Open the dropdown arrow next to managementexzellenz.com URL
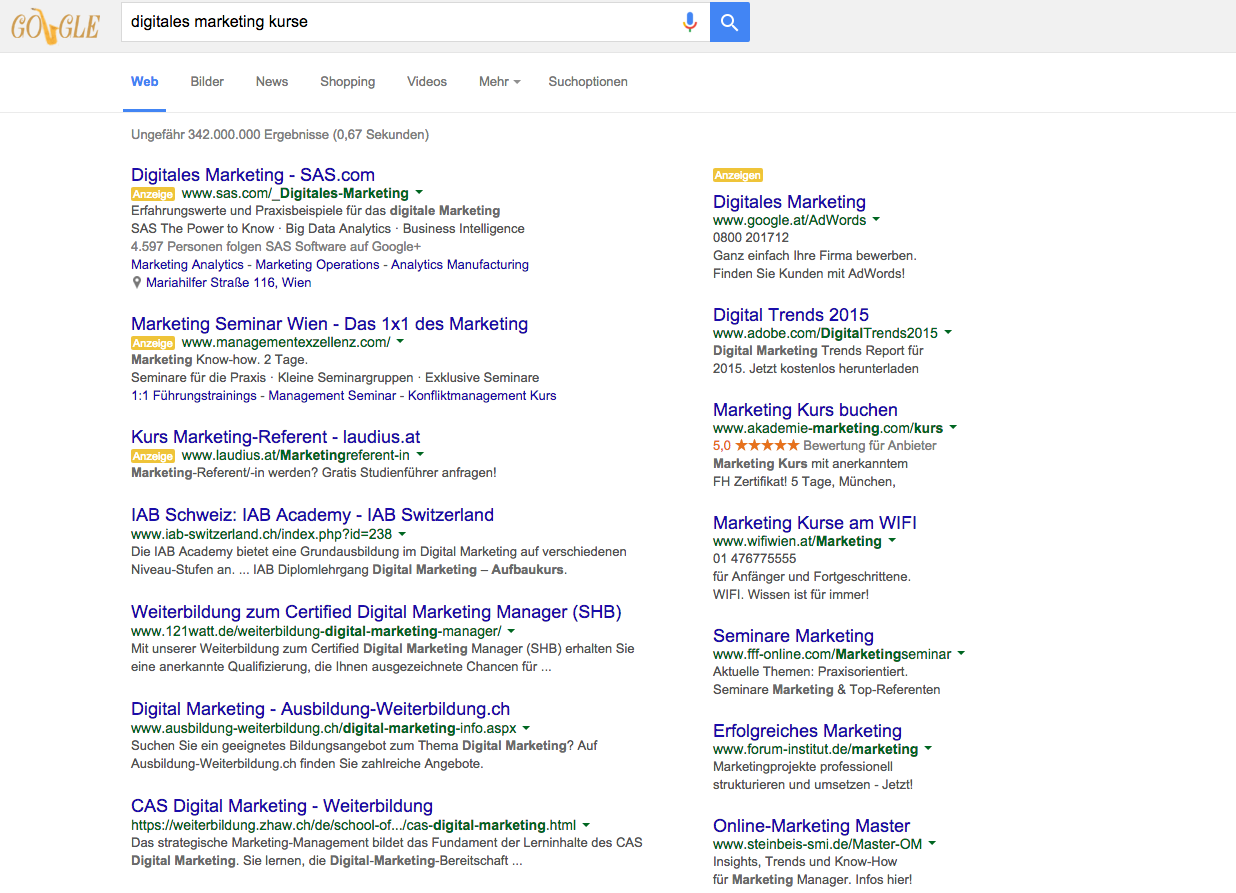Screen dimensions: 1236x893 [400, 342]
